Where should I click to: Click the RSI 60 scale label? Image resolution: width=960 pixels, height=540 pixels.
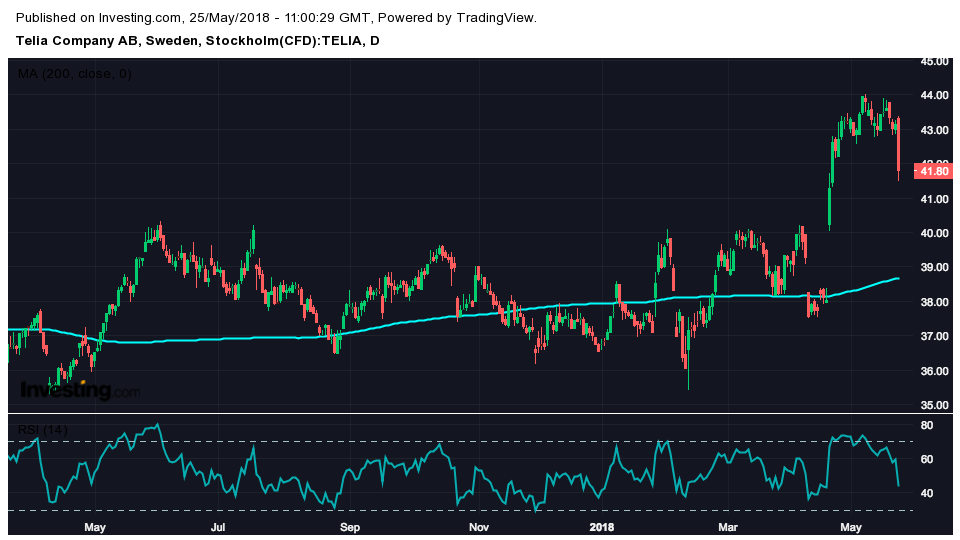(927, 459)
